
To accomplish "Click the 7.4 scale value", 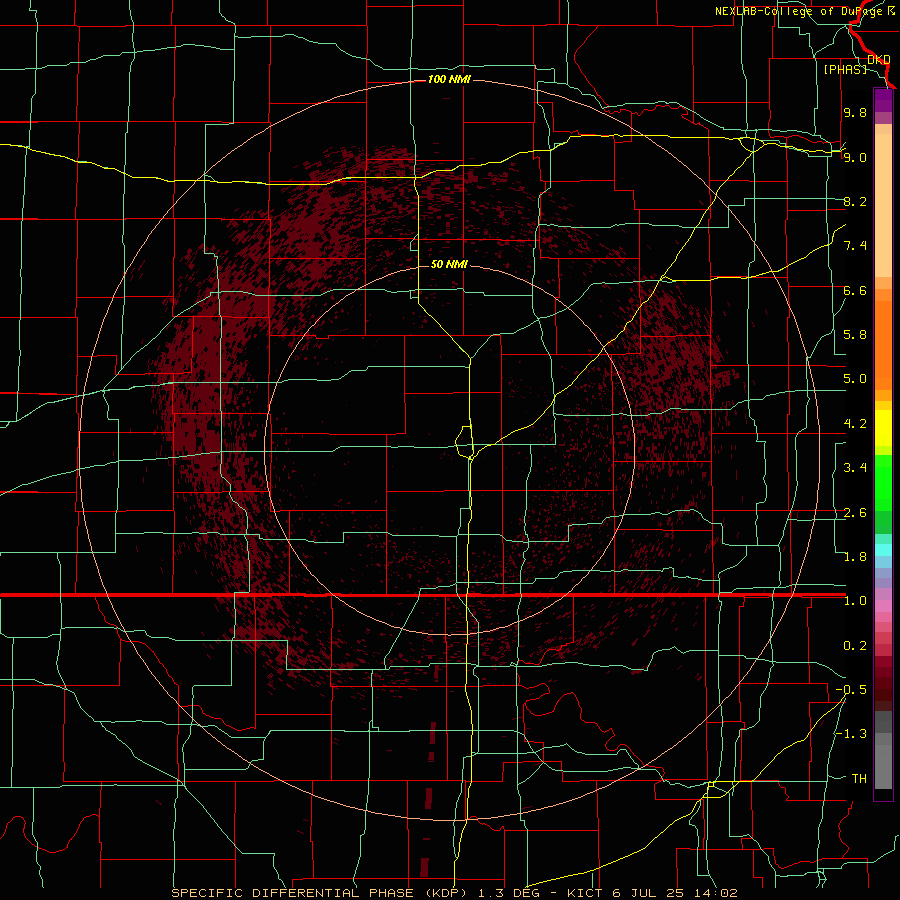I will (855, 246).
